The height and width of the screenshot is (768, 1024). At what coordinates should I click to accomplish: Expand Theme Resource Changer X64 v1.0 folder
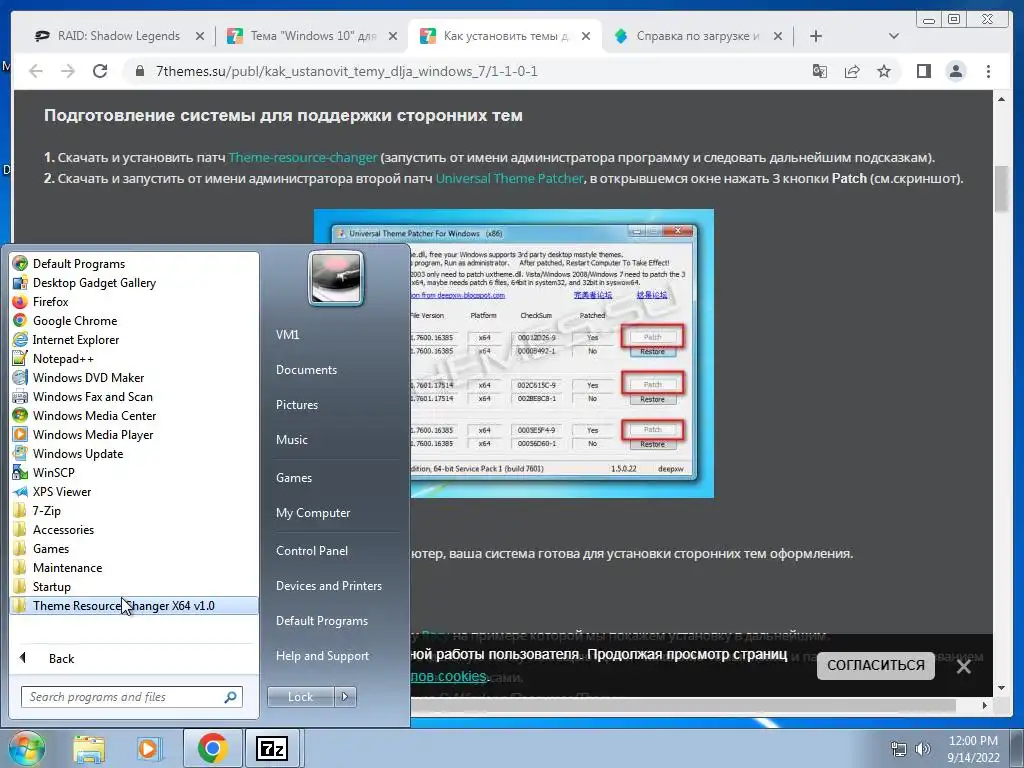pos(134,605)
